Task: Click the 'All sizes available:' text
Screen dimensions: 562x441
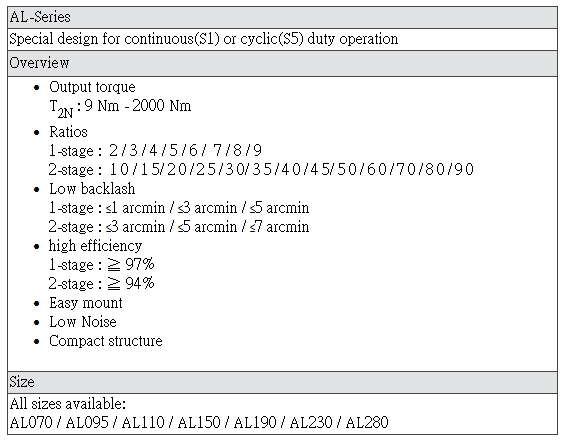Action: point(68,404)
